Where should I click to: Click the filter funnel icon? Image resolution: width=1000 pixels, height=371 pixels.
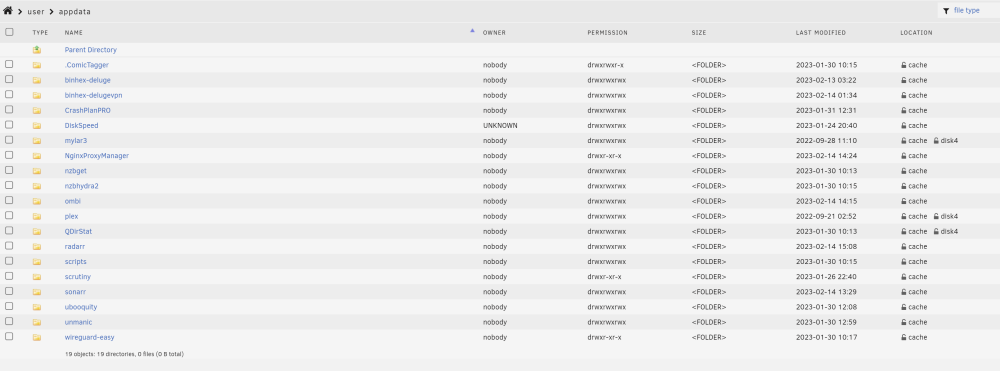946,11
